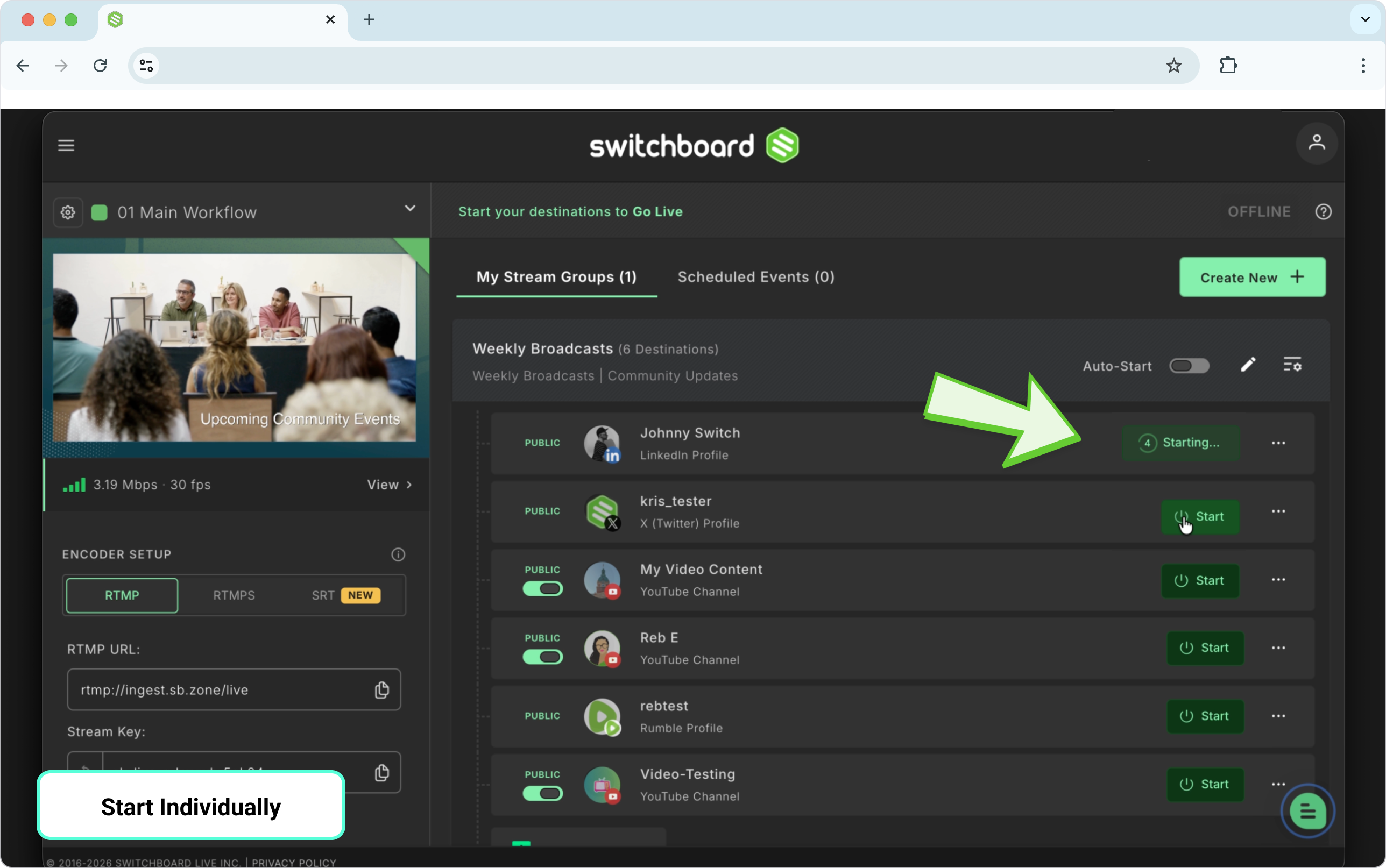Open more options for kris_tester
Viewport: 1386px width, 868px height.
click(x=1278, y=511)
